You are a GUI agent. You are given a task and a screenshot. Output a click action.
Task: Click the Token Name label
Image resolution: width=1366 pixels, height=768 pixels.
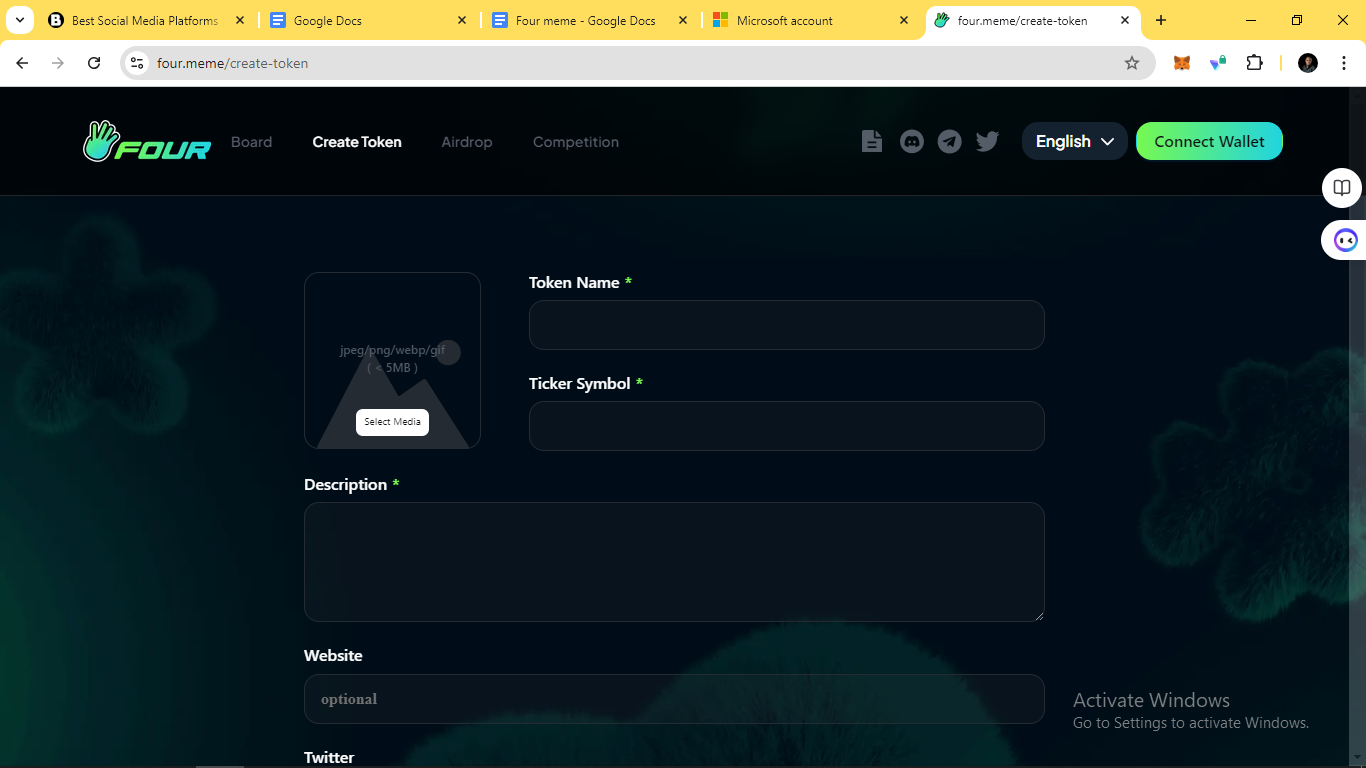(574, 283)
